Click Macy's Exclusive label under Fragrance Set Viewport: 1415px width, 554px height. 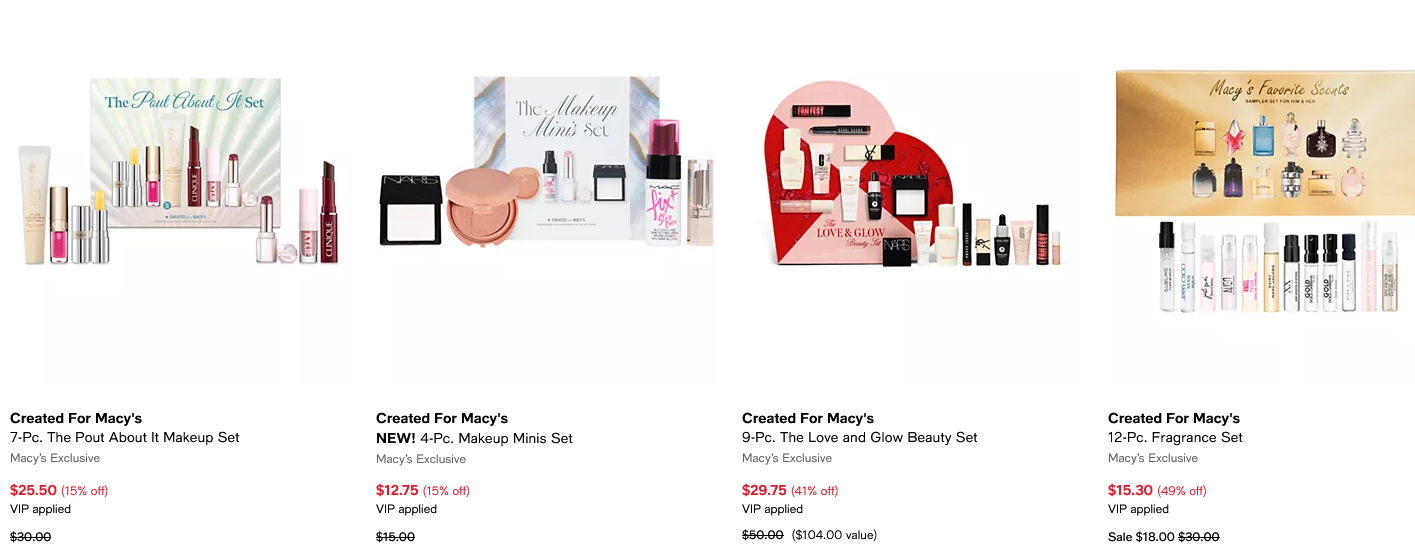tap(1152, 458)
